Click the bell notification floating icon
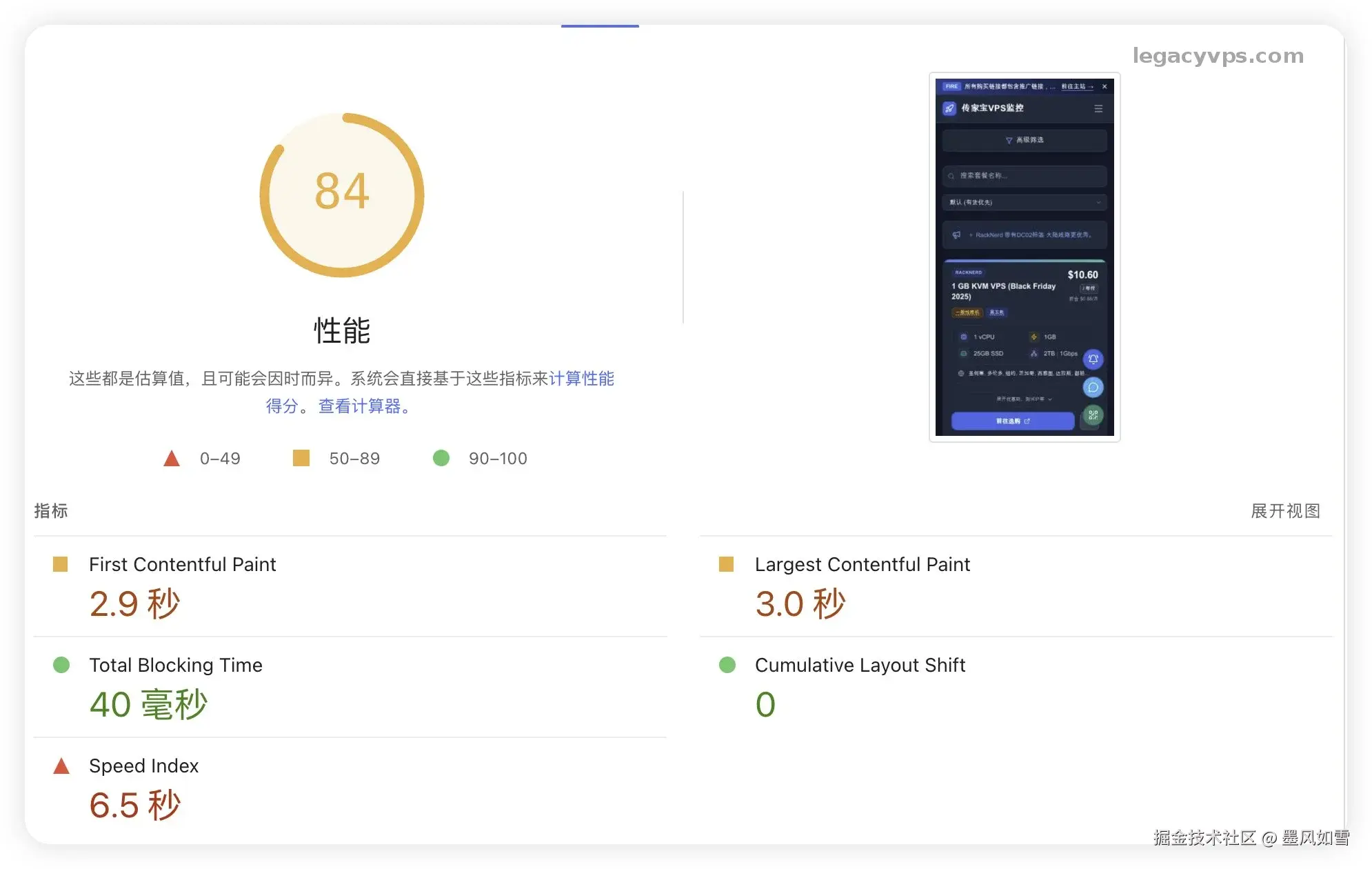The width and height of the screenshot is (1372, 869). [x=1093, y=359]
